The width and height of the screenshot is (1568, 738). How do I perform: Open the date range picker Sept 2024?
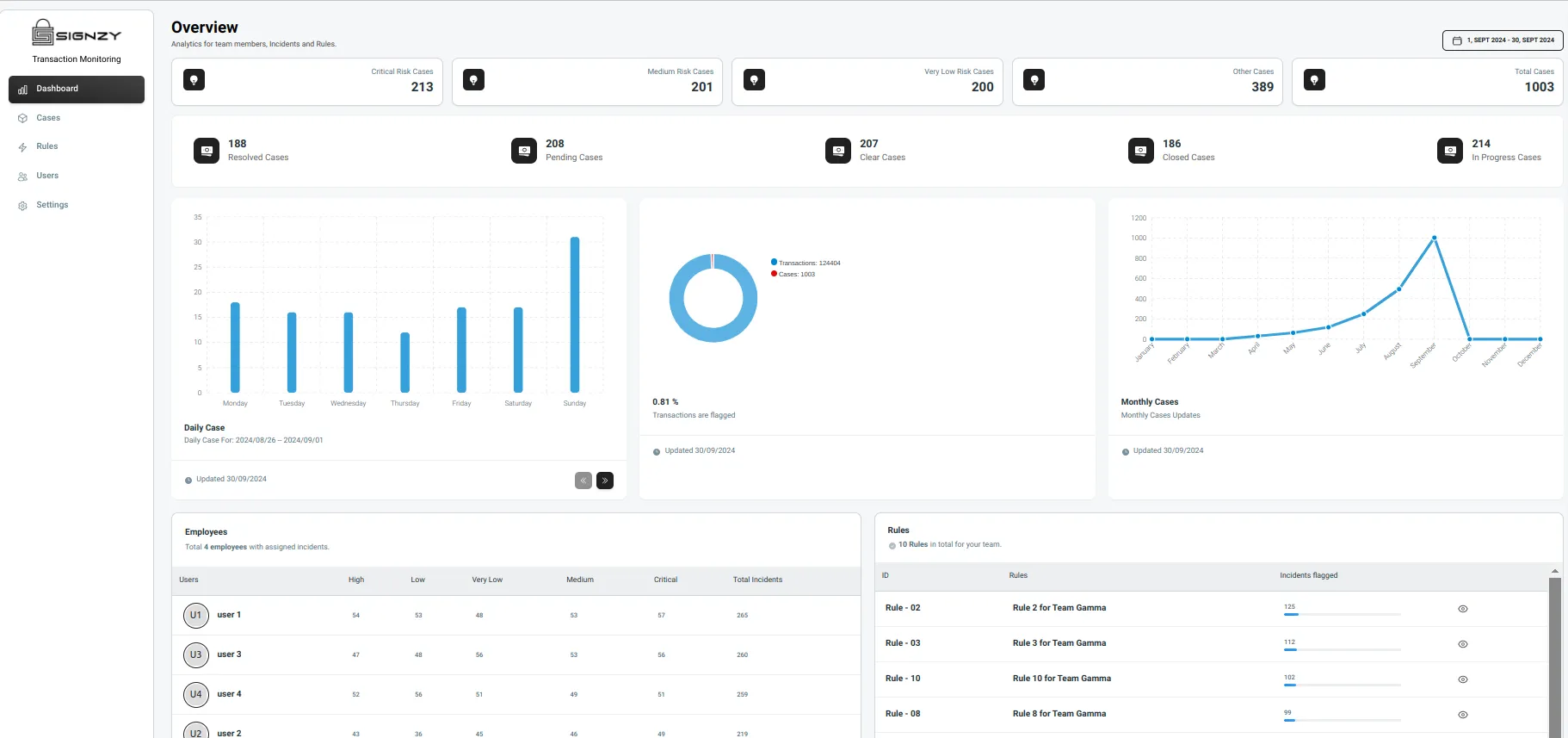1503,40
